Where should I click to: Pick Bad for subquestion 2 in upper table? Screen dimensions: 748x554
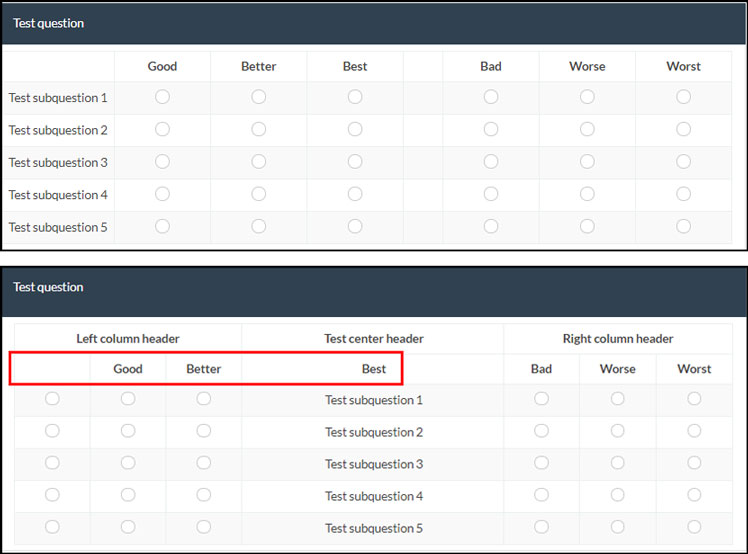pyautogui.click(x=491, y=129)
